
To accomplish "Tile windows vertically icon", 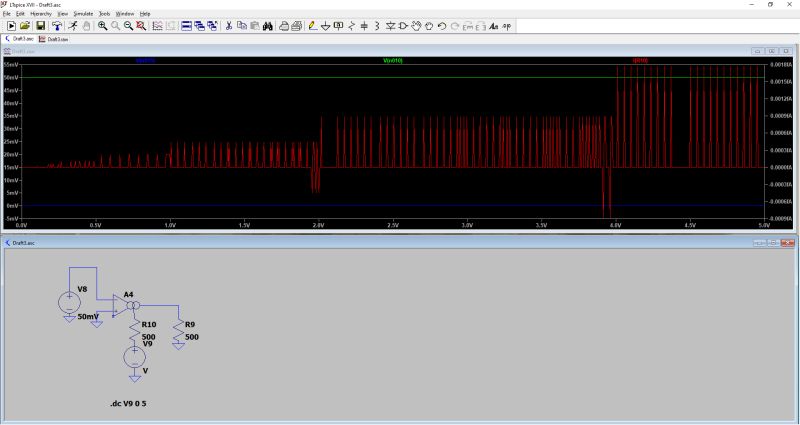I will tap(199, 26).
